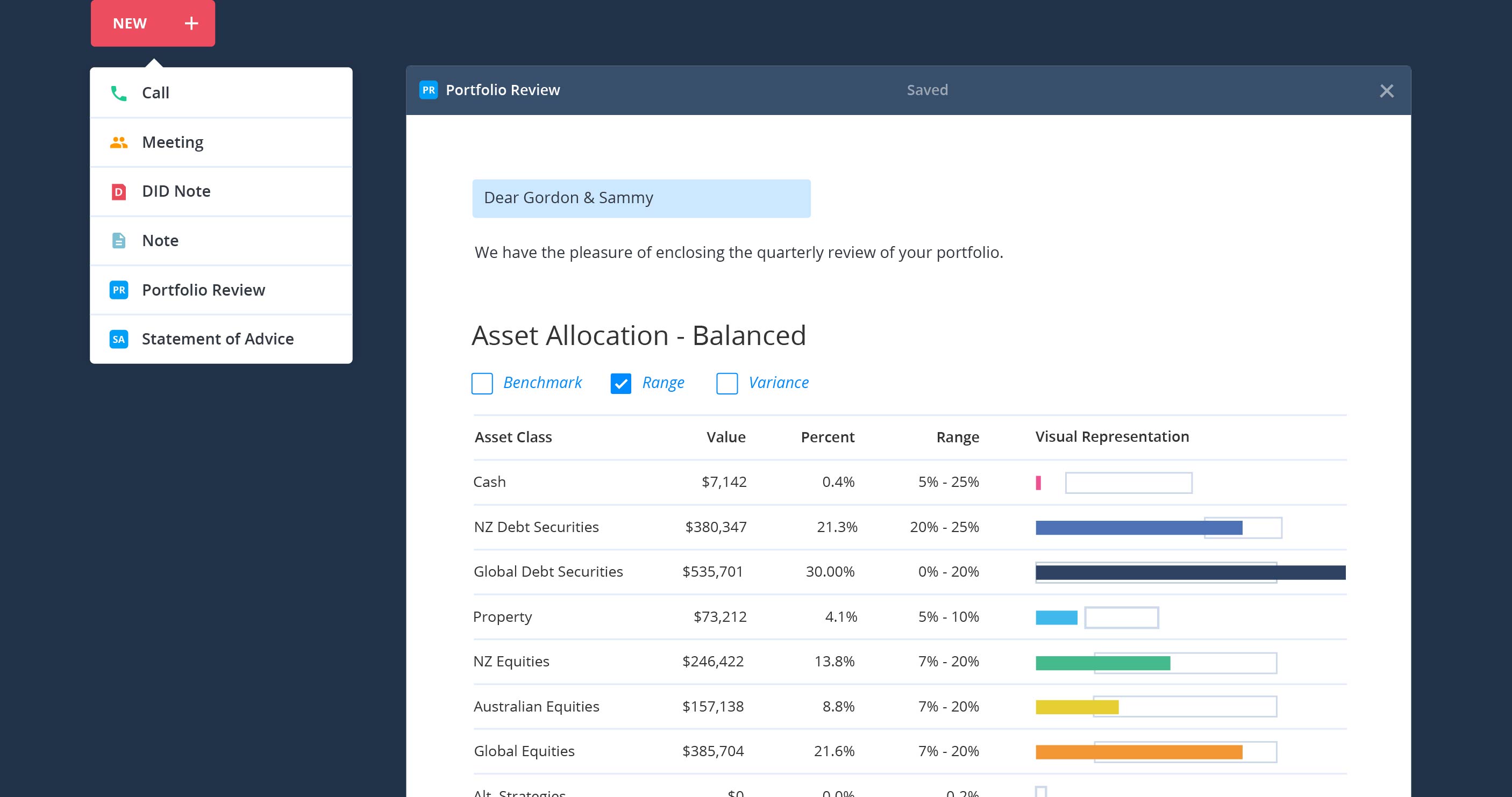Click the Property row label
Image resolution: width=1512 pixels, height=797 pixels.
502,617
